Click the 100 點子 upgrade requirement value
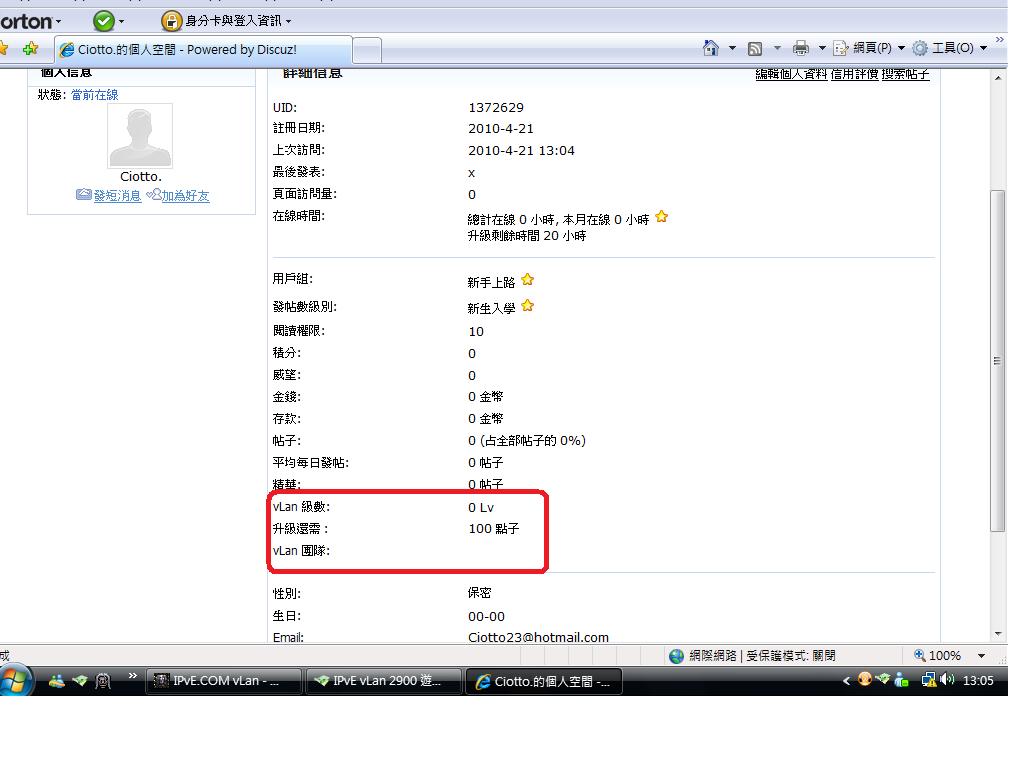1024x768 pixels. 494,529
